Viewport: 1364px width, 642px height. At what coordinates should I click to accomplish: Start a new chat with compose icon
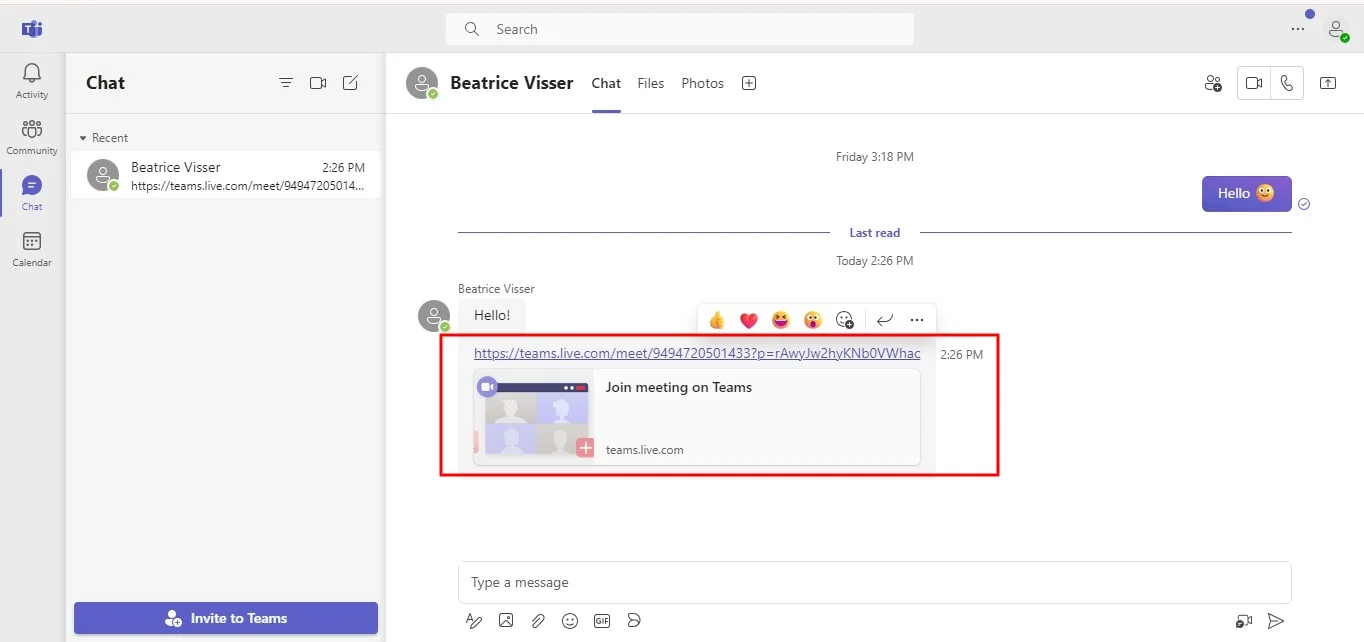pyautogui.click(x=350, y=83)
